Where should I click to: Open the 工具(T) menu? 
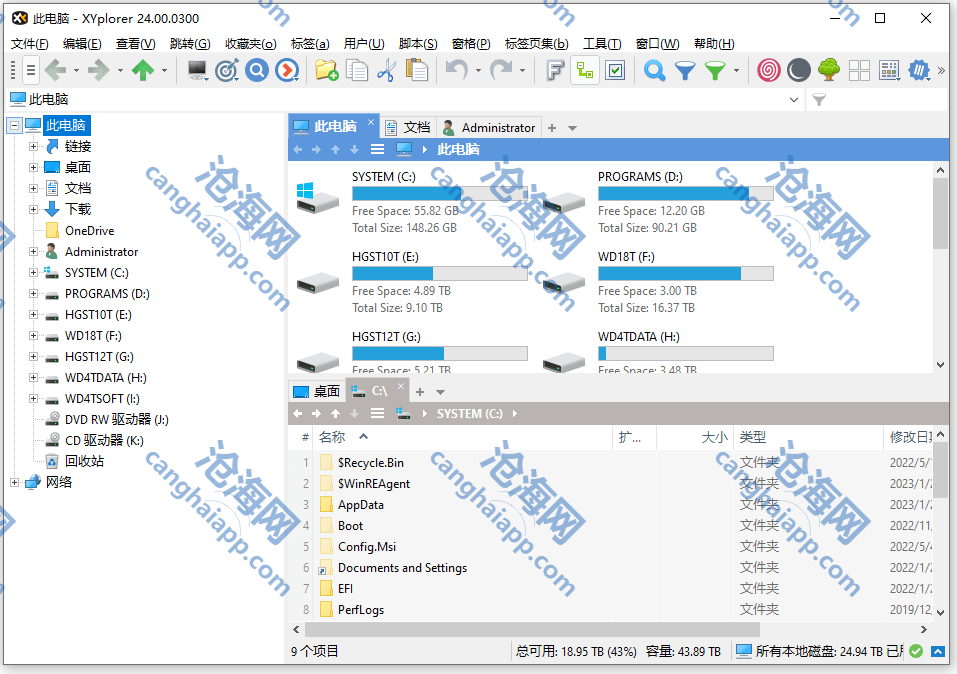click(601, 44)
